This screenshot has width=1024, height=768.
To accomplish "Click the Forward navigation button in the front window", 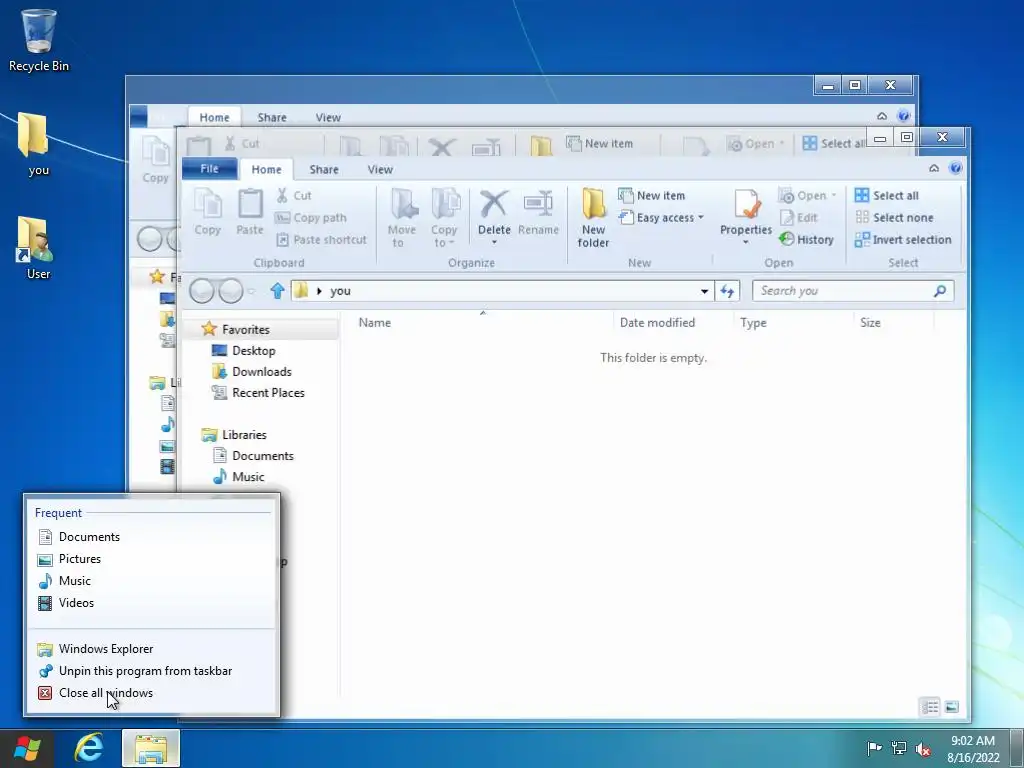I will tap(231, 291).
